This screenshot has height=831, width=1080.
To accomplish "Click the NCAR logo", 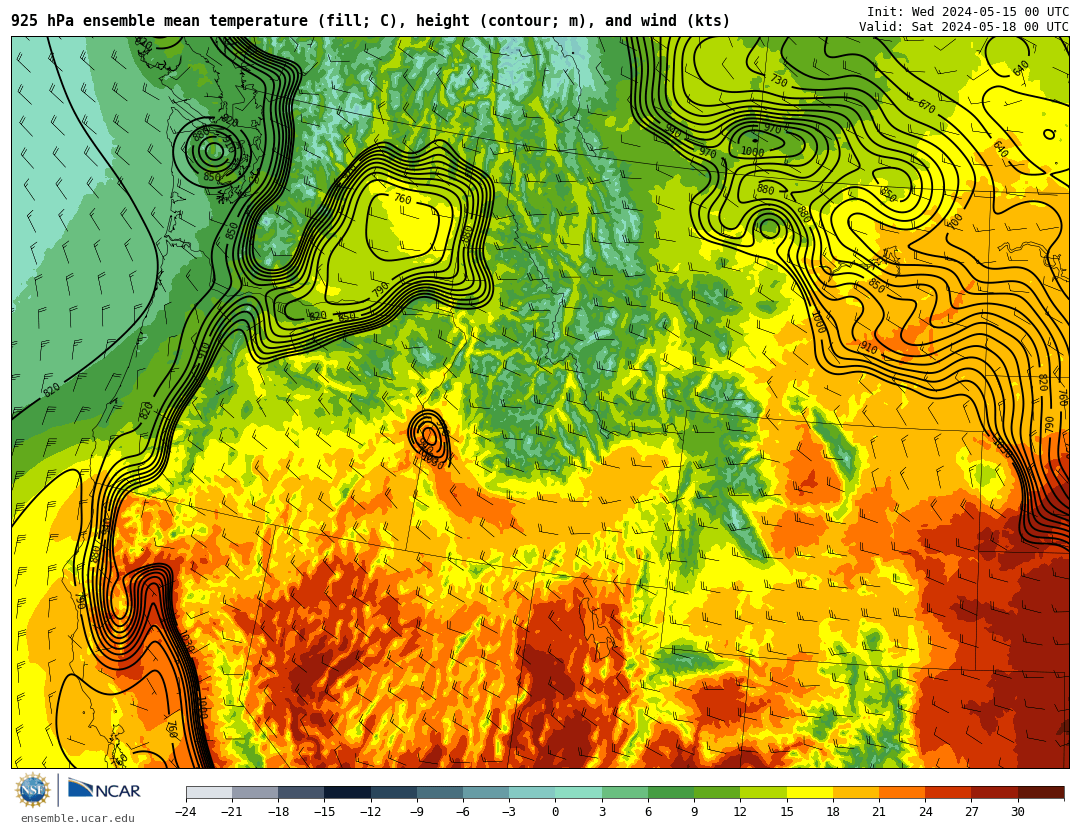I will click(x=105, y=789).
